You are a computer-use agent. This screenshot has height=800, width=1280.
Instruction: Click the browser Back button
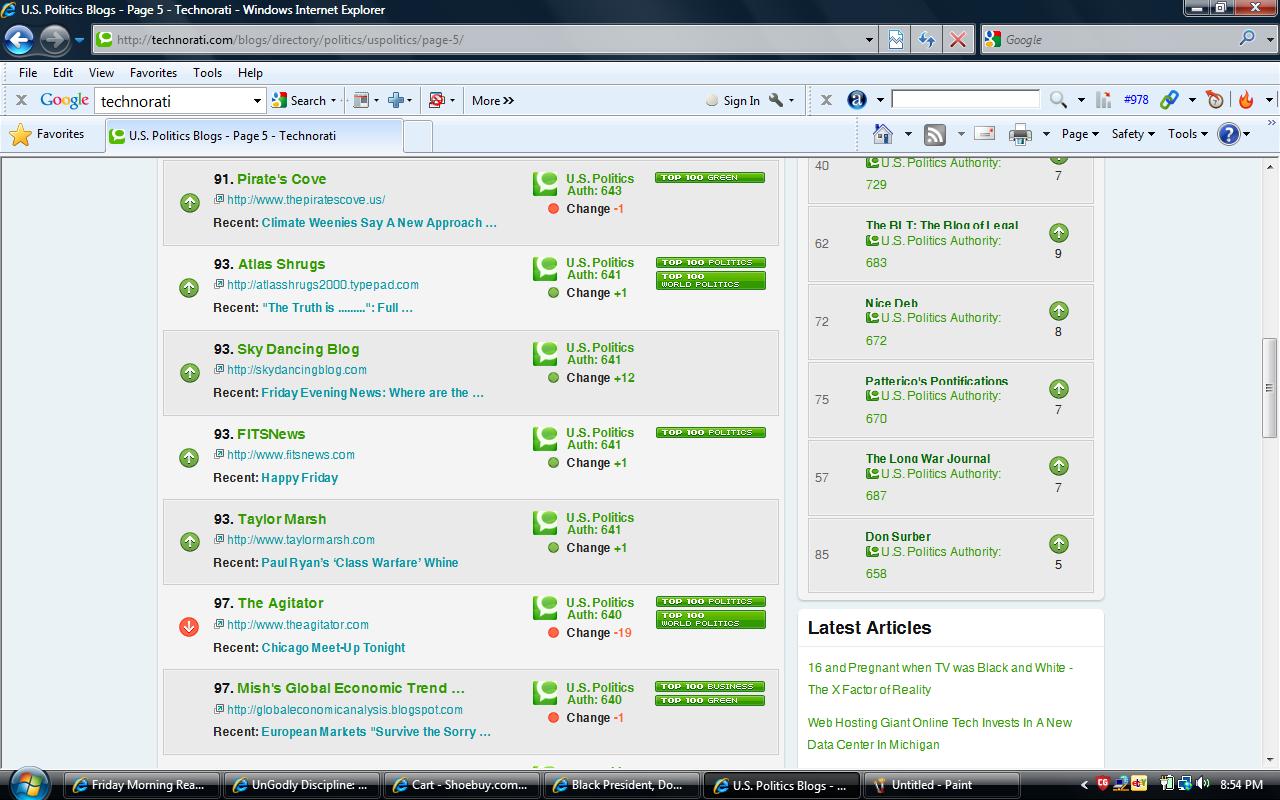(x=19, y=40)
